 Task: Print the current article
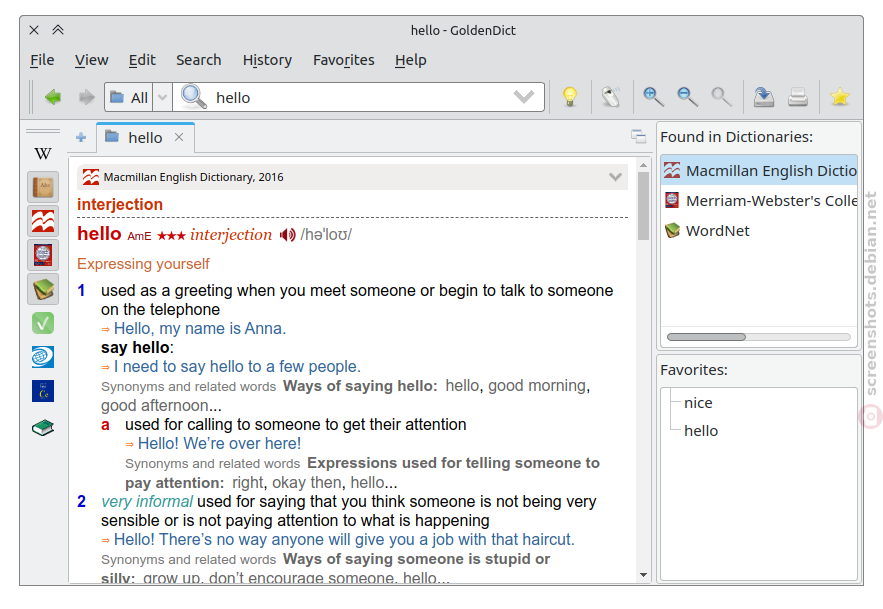tap(798, 97)
